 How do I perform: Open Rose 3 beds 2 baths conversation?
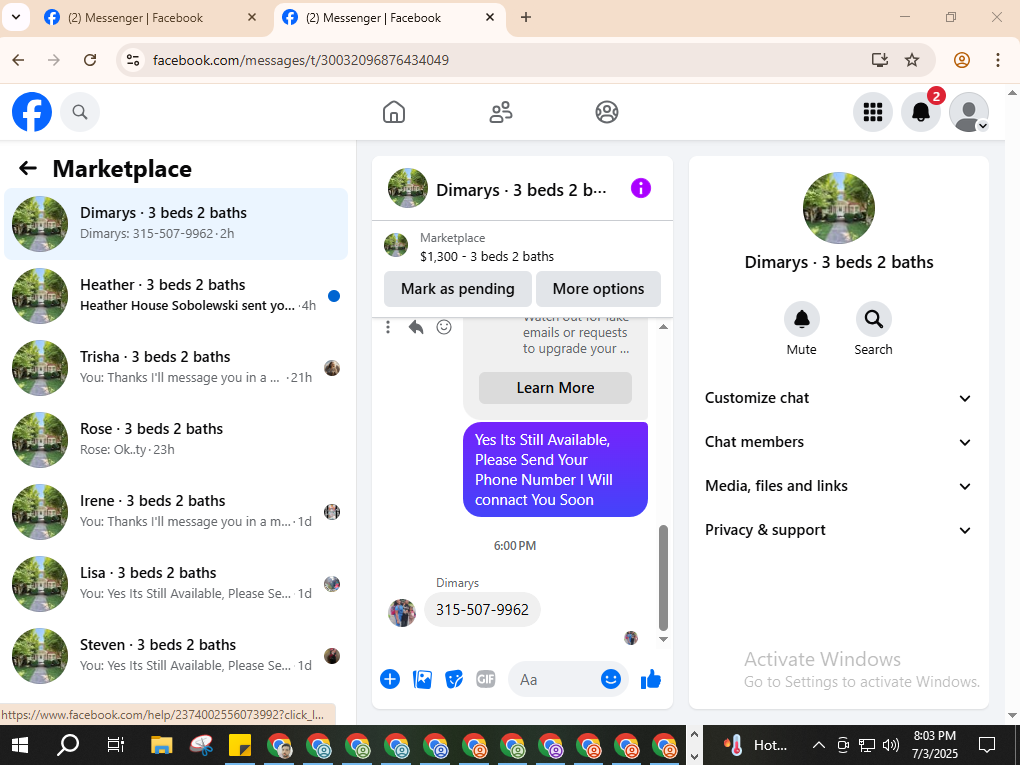[176, 440]
